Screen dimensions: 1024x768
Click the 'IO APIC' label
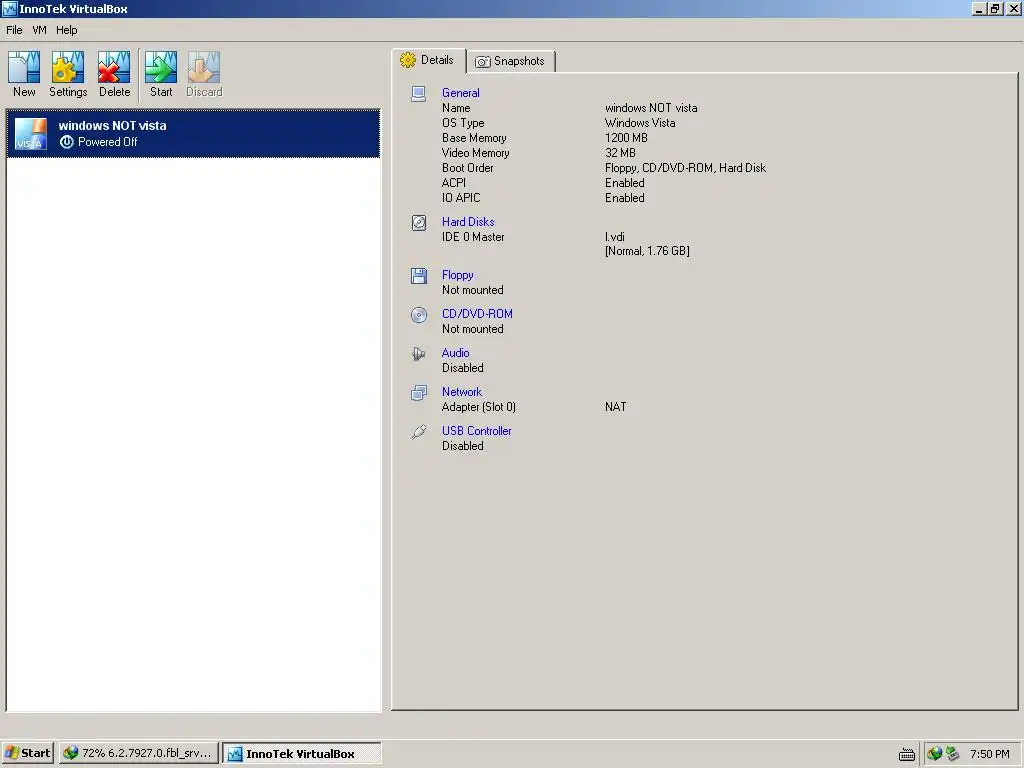[460, 198]
